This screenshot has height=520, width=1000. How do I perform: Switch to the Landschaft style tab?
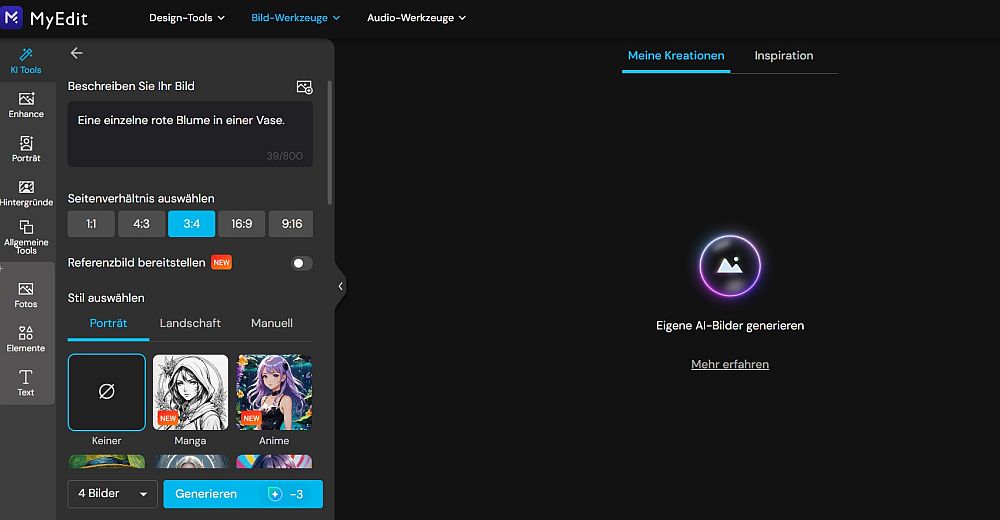190,323
